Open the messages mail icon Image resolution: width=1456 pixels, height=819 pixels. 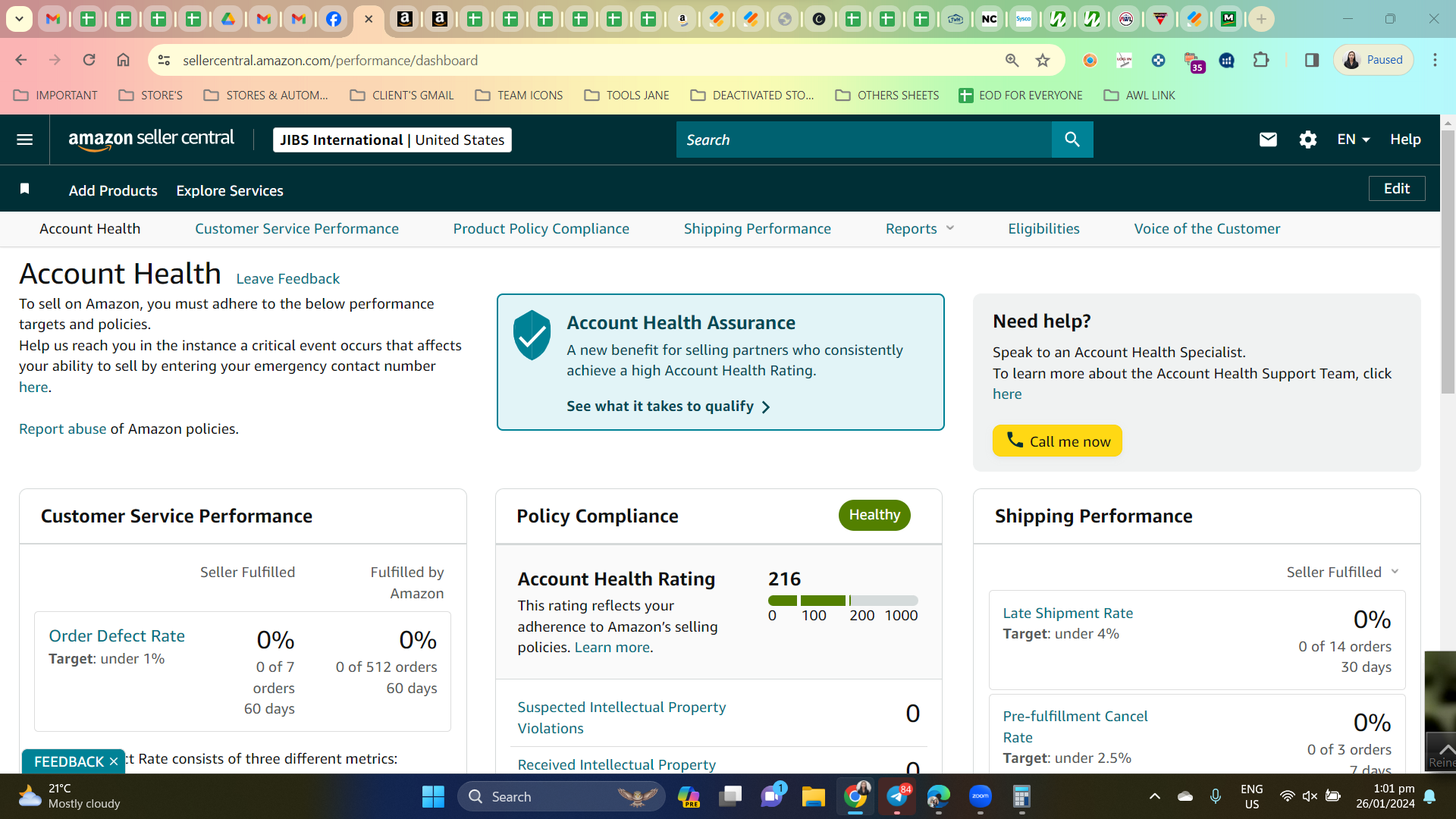pos(1268,140)
